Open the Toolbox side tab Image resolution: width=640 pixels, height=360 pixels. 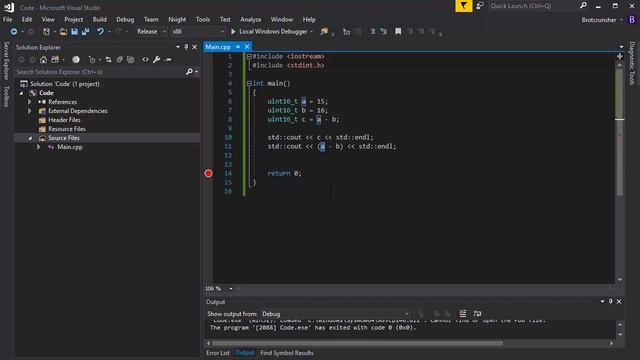(6, 96)
